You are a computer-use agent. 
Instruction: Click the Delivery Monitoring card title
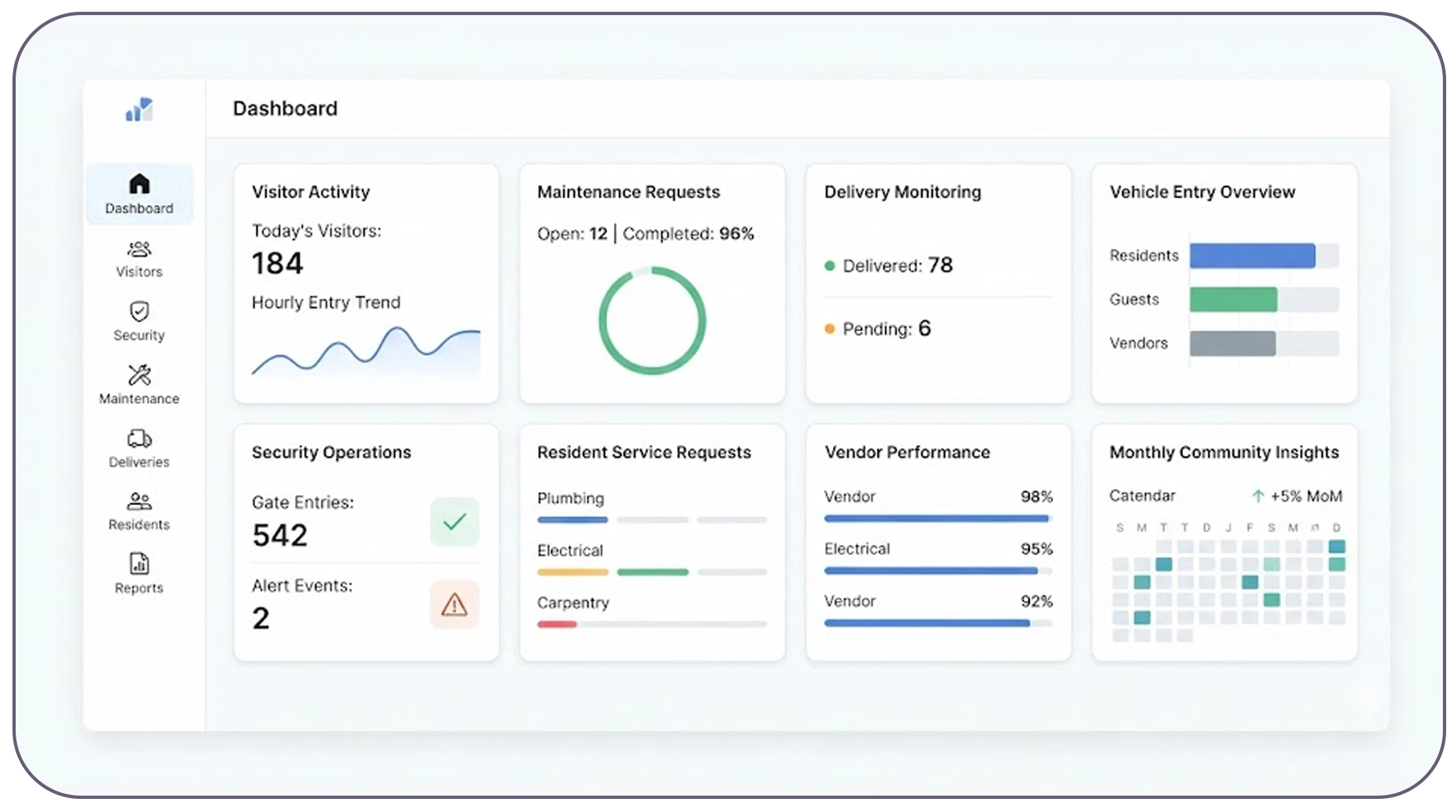[903, 192]
